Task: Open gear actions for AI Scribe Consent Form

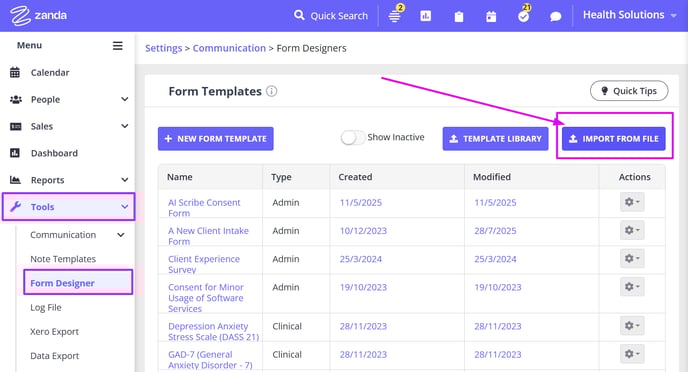Action: [x=632, y=202]
